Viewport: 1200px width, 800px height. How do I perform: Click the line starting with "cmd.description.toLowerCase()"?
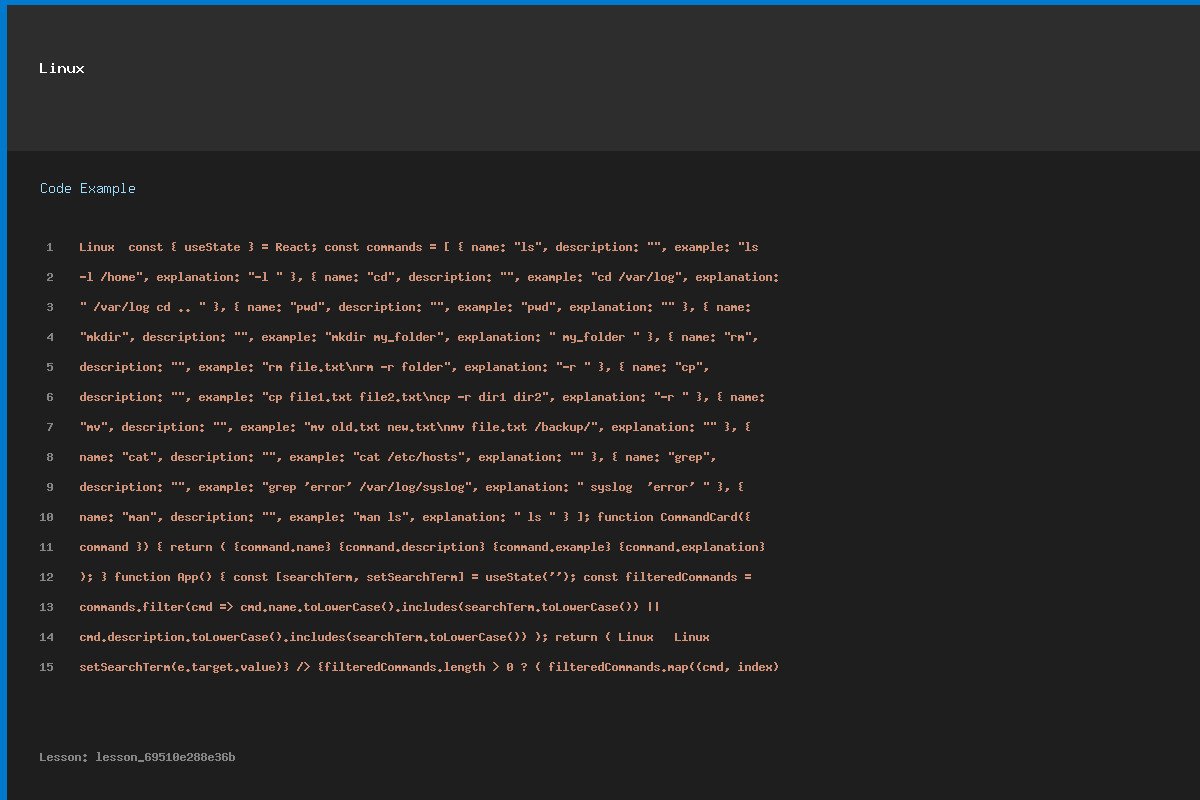(x=394, y=637)
